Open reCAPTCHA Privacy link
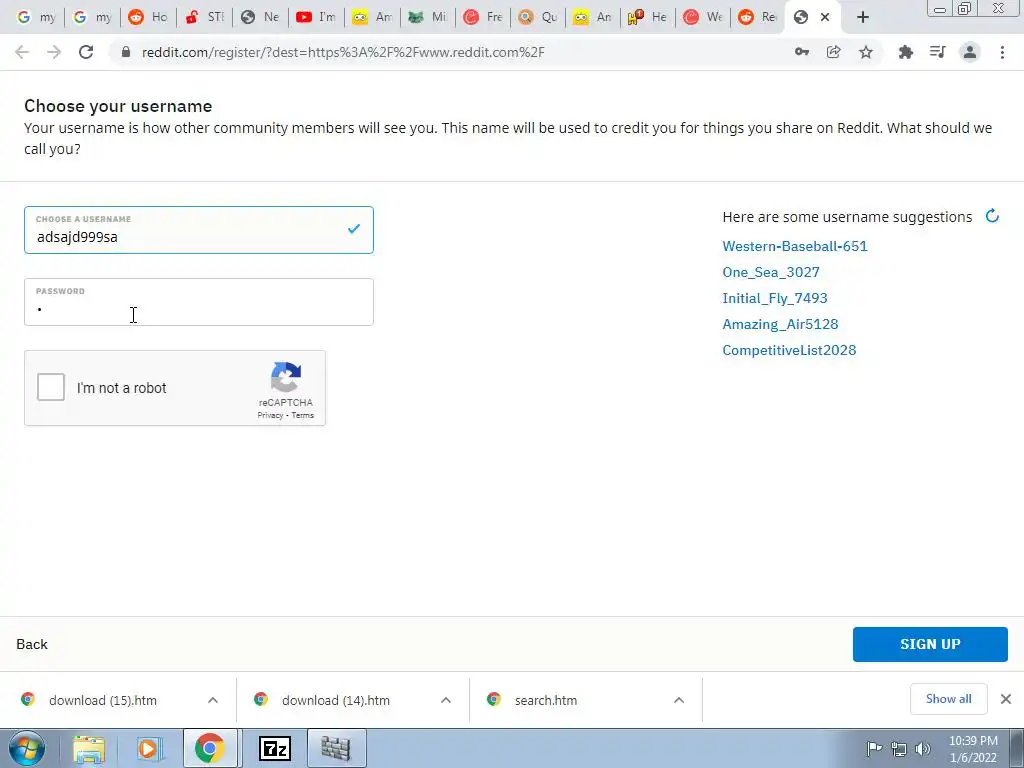 pos(270,415)
